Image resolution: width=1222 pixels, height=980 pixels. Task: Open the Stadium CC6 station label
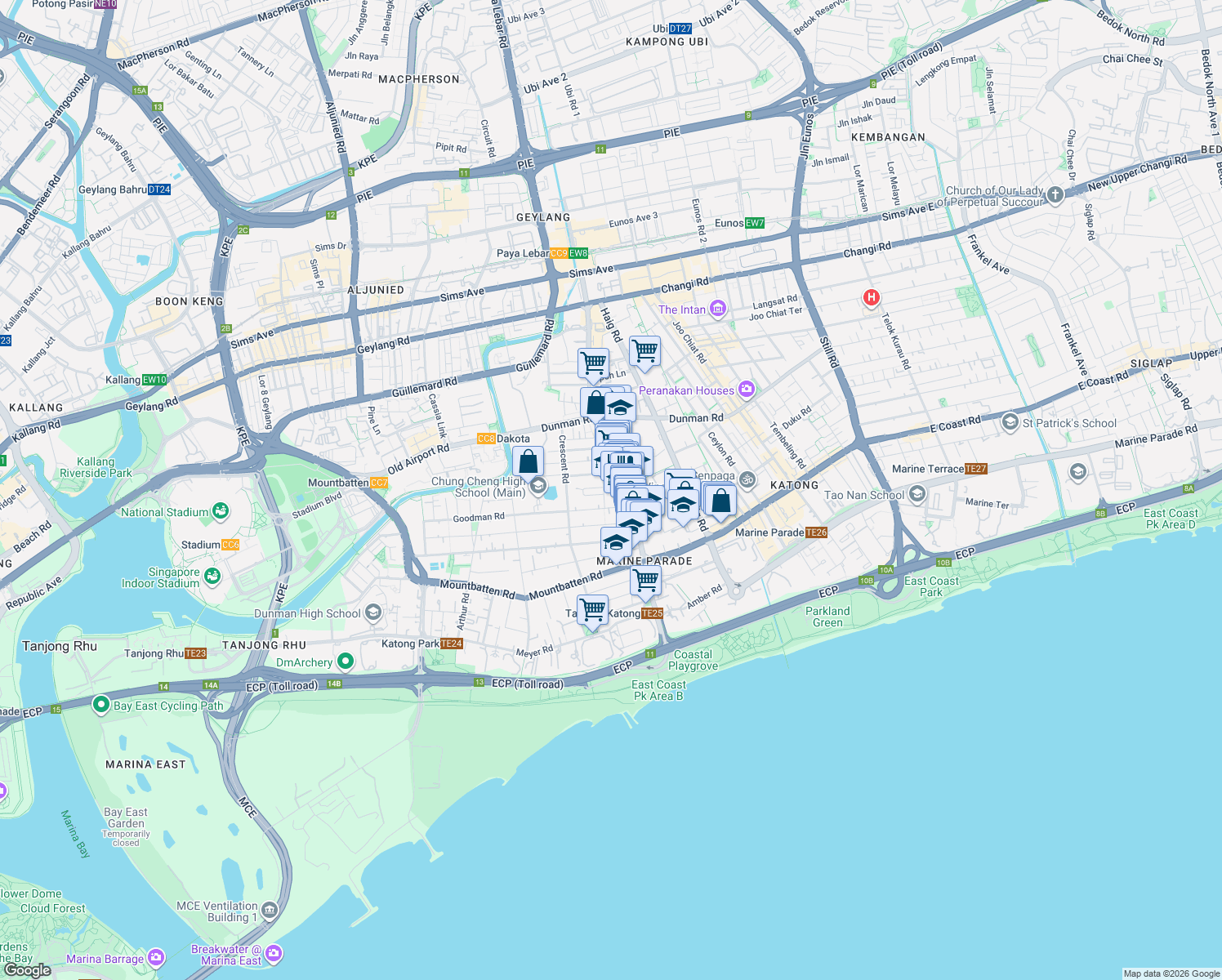(x=210, y=545)
